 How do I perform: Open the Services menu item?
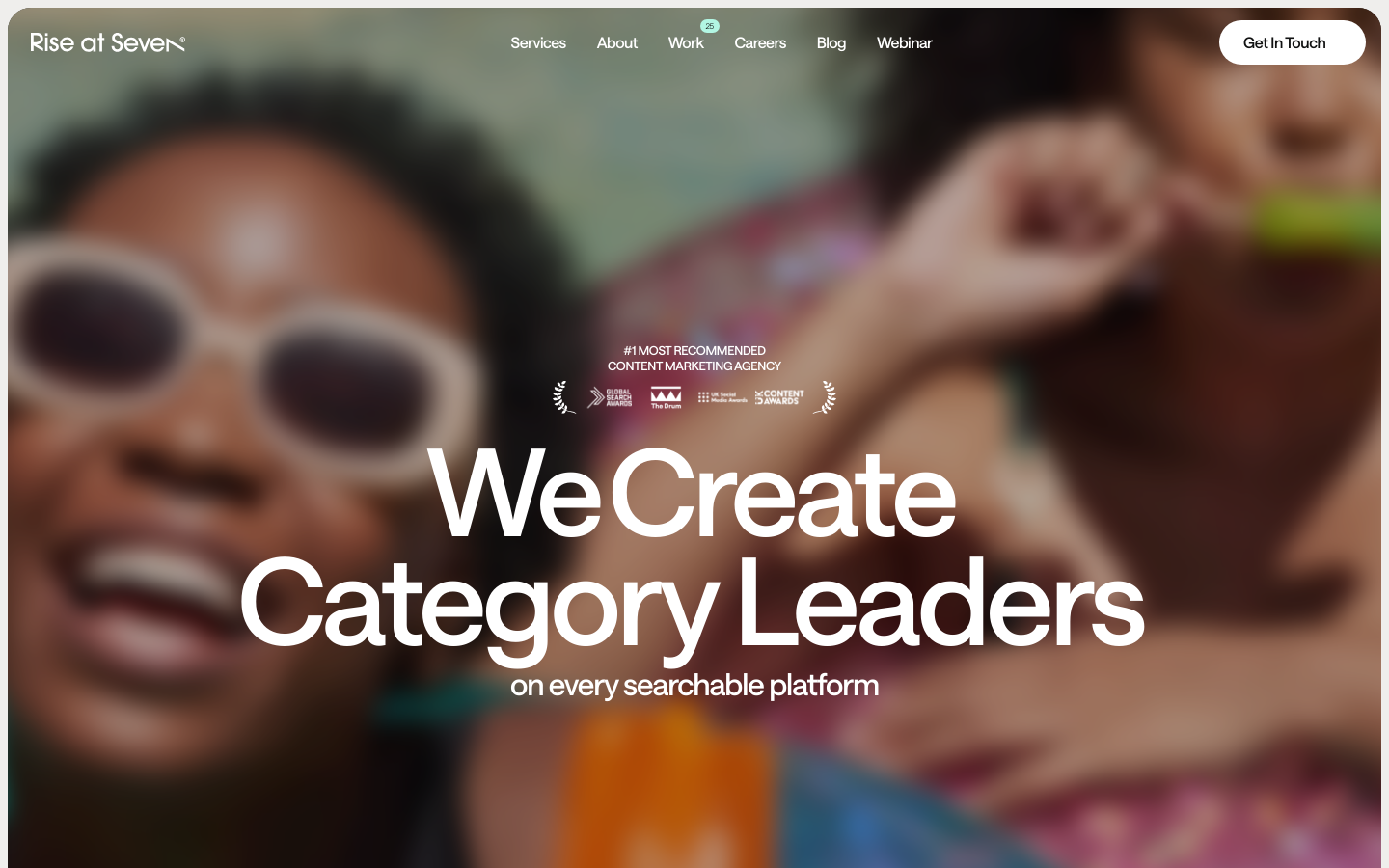tap(538, 42)
